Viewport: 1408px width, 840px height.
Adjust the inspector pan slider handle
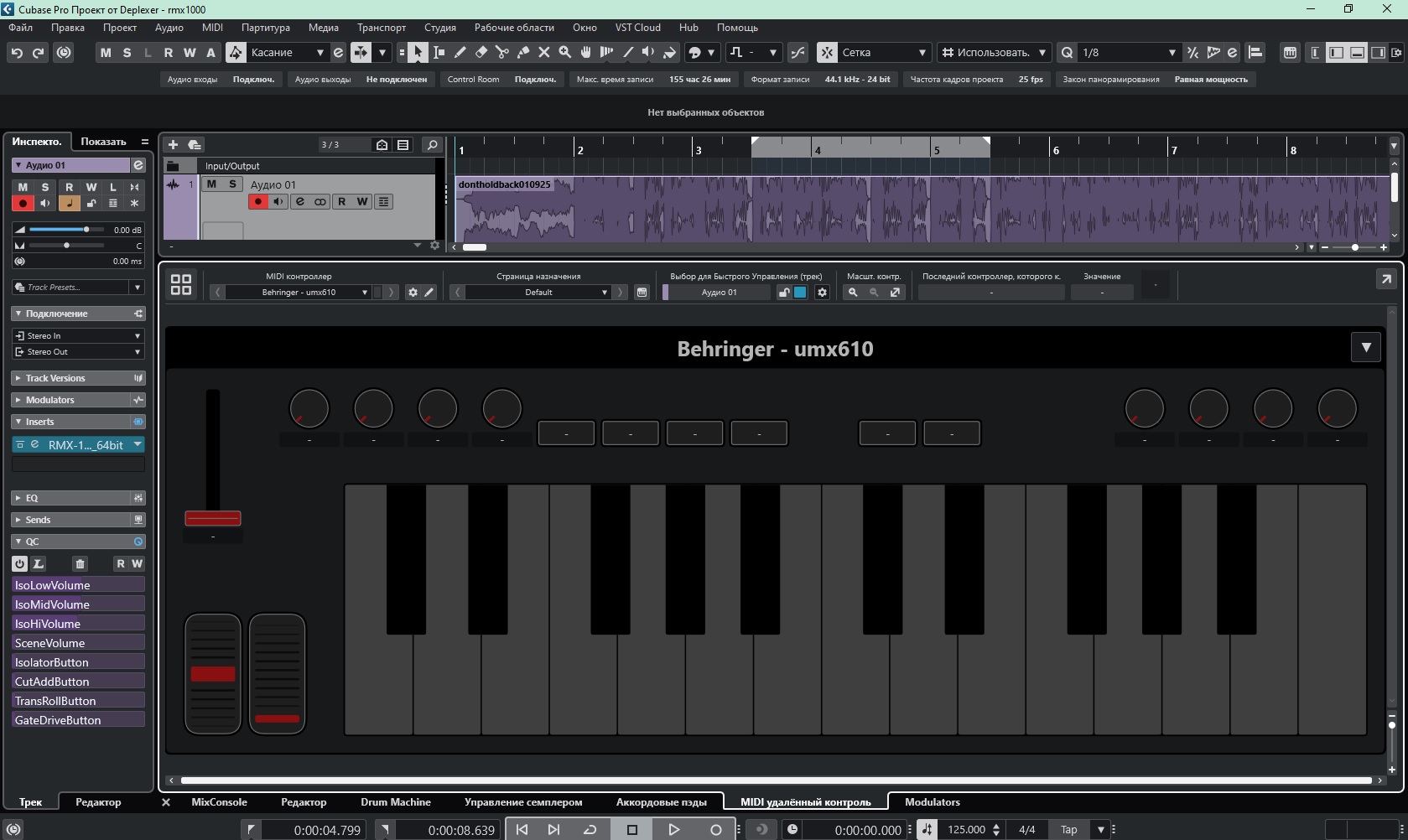(66, 245)
